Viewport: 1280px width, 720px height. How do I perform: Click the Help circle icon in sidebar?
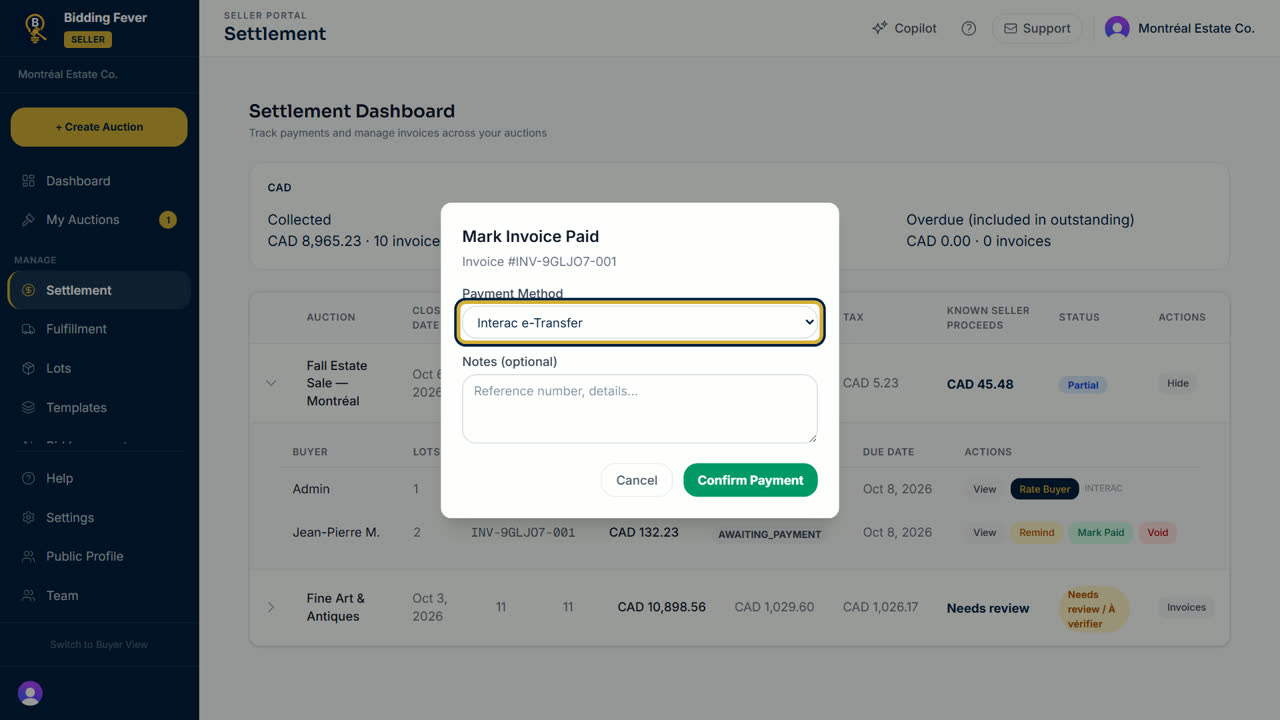tap(28, 479)
